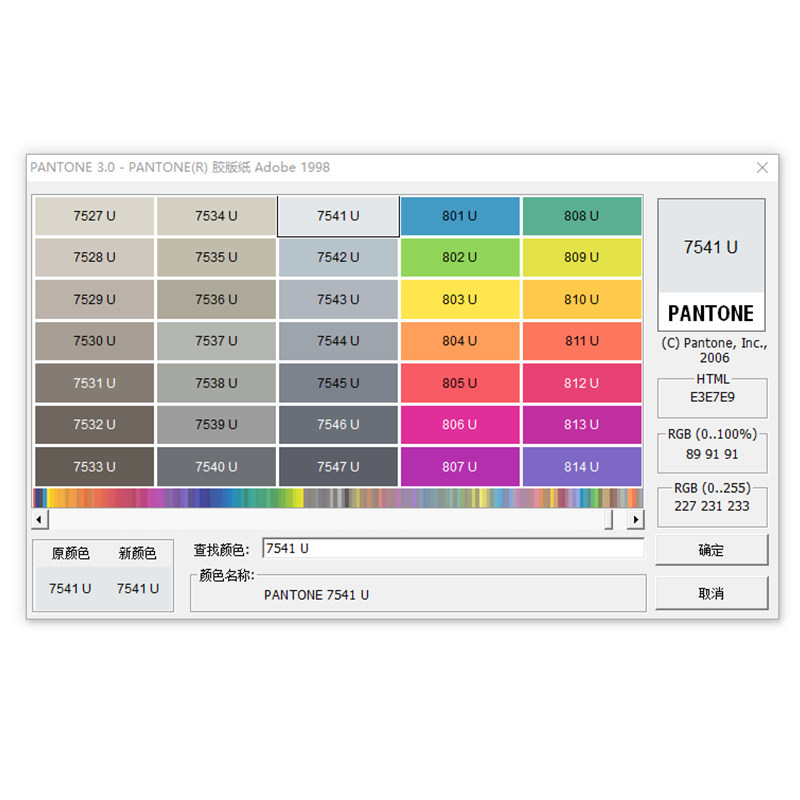
Task: Close the PANTONE 3.0 dialog
Action: tap(762, 167)
